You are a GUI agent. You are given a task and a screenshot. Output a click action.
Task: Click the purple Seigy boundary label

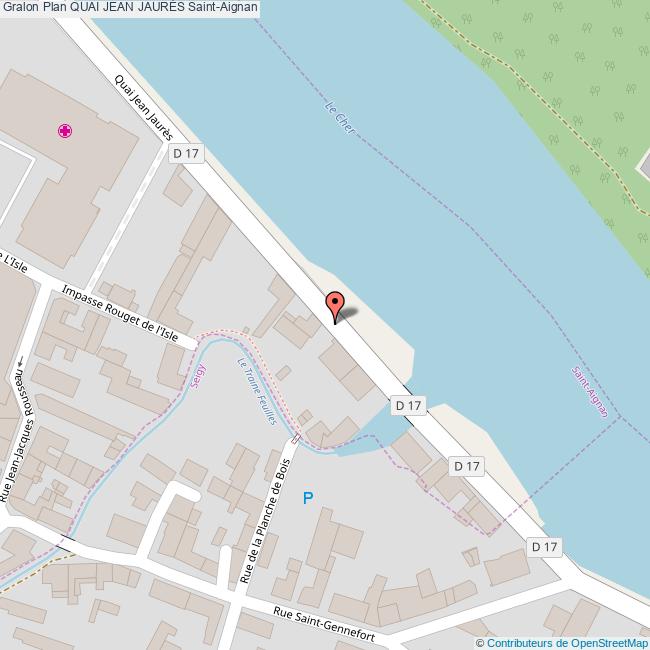click(x=198, y=376)
